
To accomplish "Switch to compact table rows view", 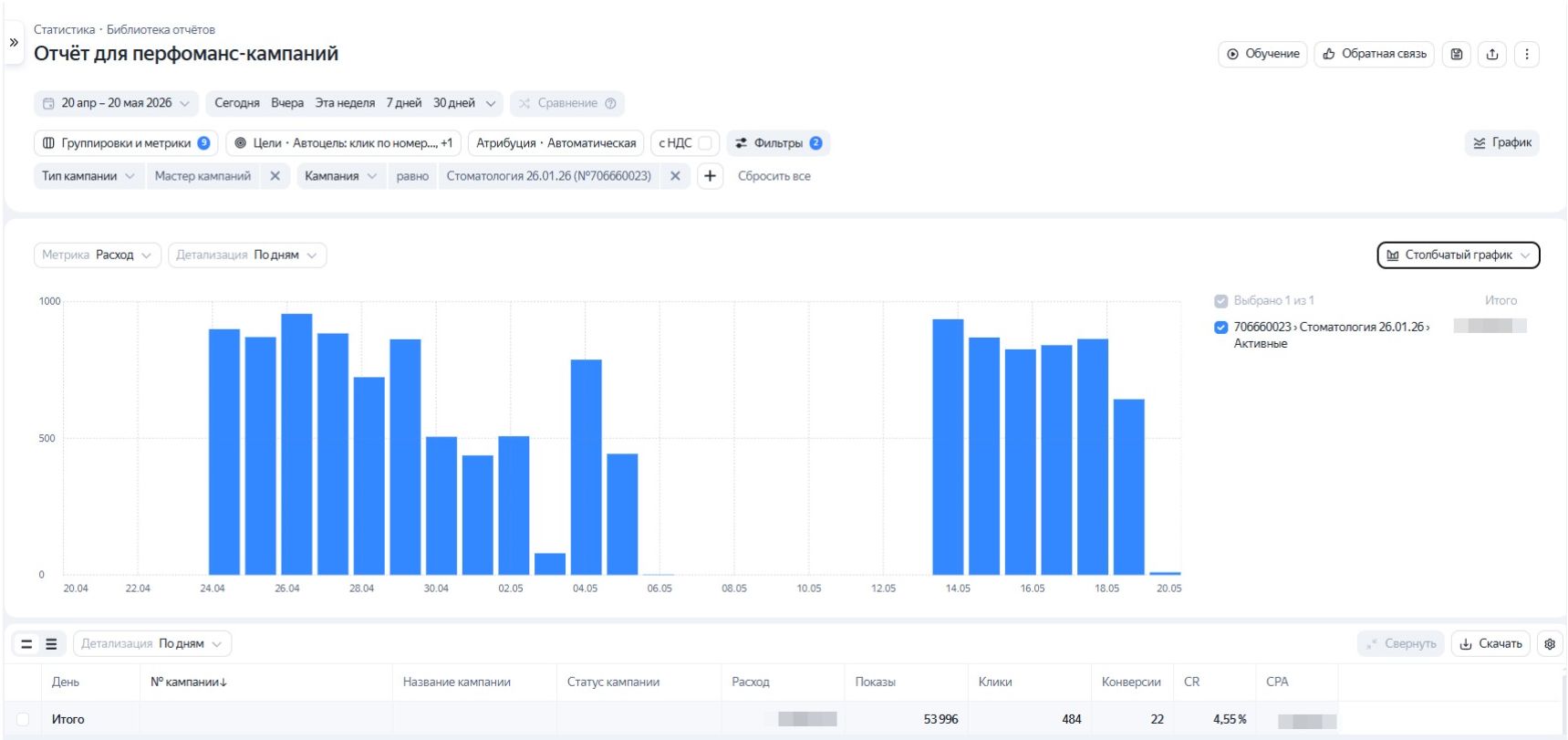I will click(x=26, y=644).
